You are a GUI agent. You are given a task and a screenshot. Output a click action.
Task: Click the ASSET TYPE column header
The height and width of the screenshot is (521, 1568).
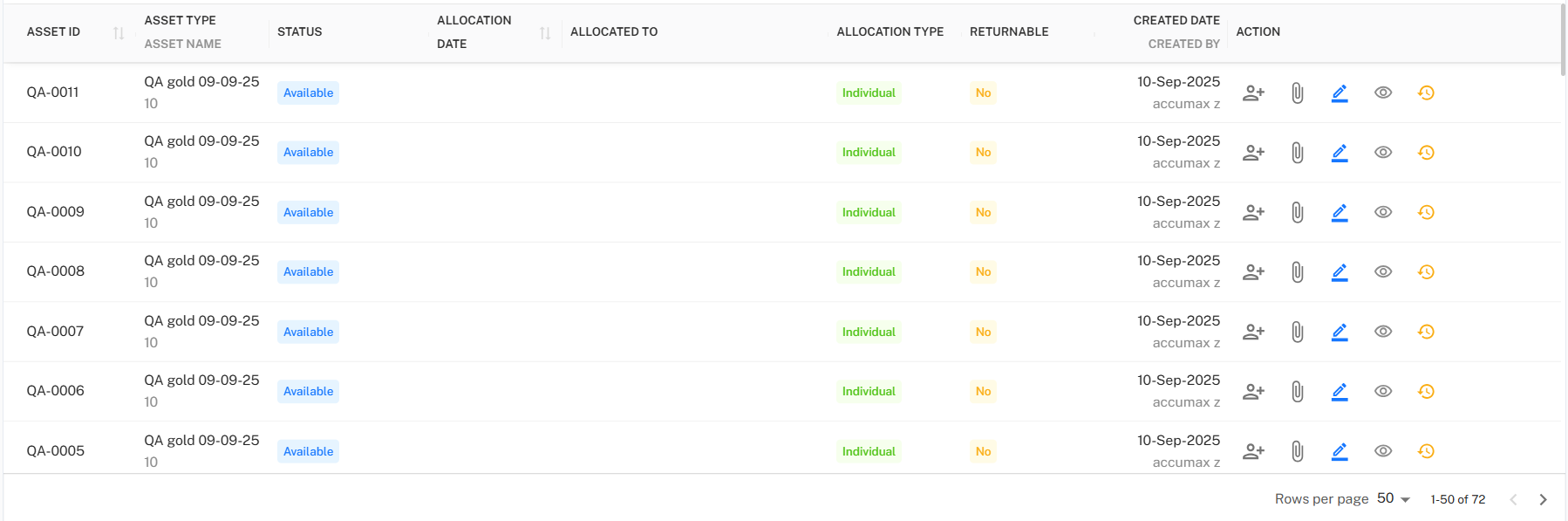(181, 20)
